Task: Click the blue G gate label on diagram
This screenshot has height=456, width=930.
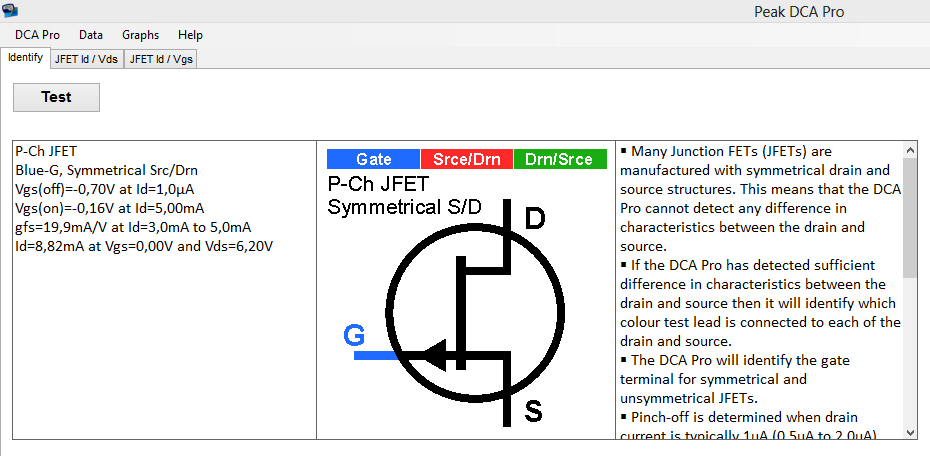Action: (x=354, y=336)
